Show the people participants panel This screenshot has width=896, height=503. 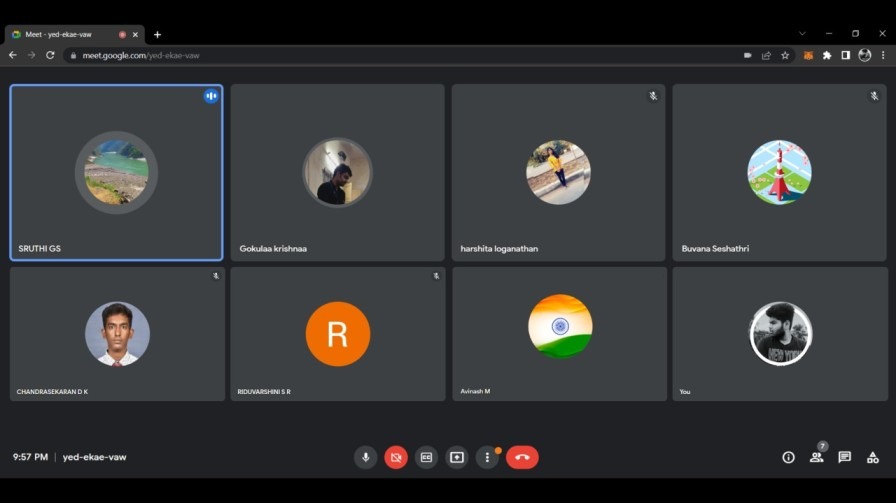click(816, 457)
